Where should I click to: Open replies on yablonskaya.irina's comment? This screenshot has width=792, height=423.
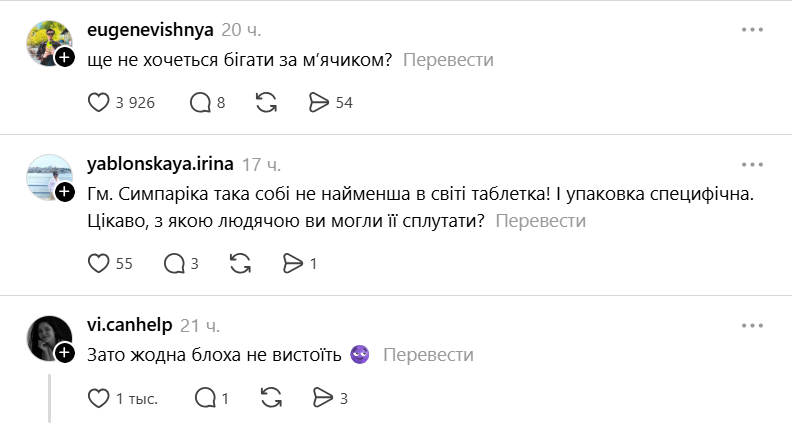point(173,263)
